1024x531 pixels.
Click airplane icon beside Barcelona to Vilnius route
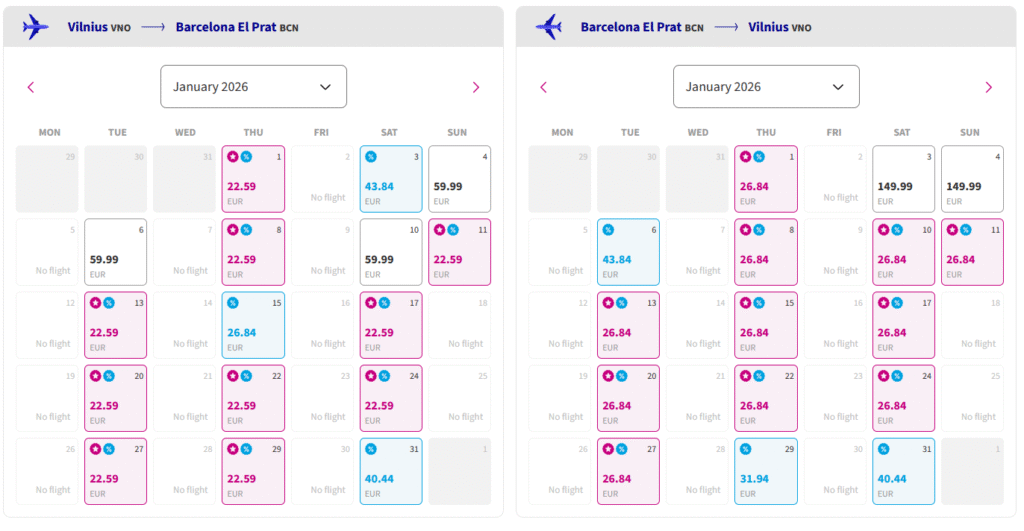pyautogui.click(x=548, y=27)
